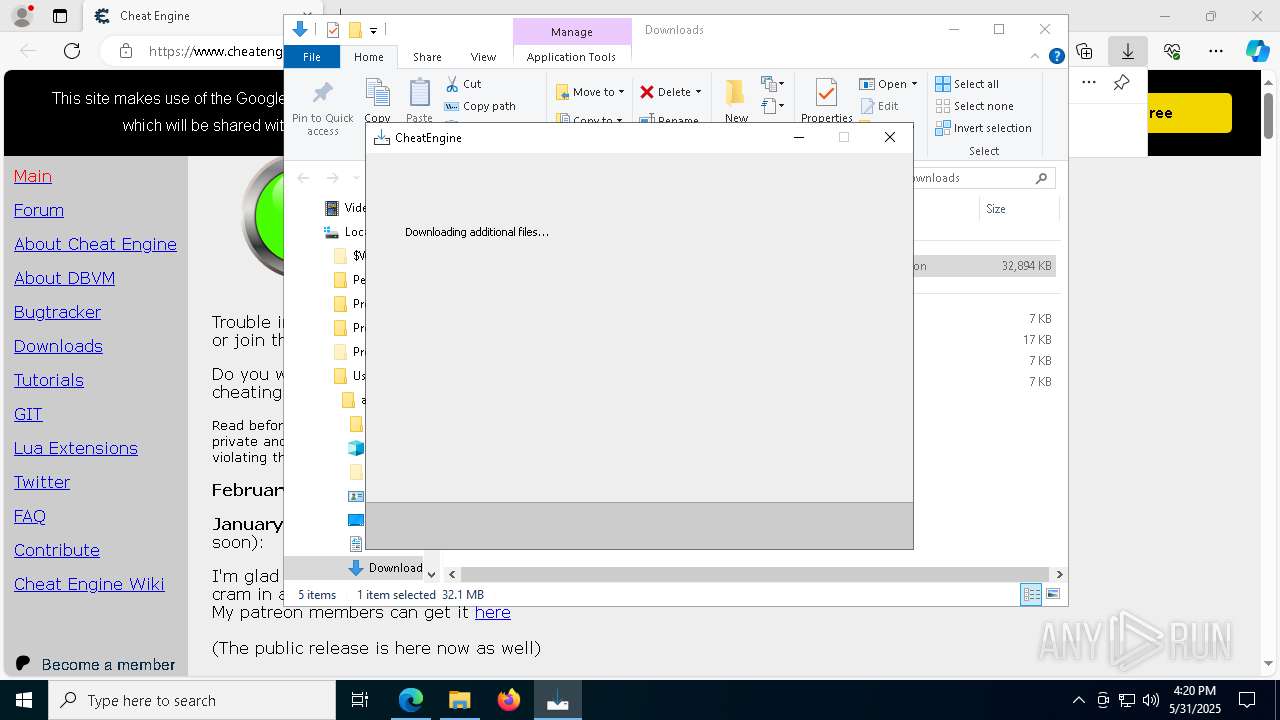Click Type here to search box
This screenshot has height=720, width=1280.
(192, 700)
